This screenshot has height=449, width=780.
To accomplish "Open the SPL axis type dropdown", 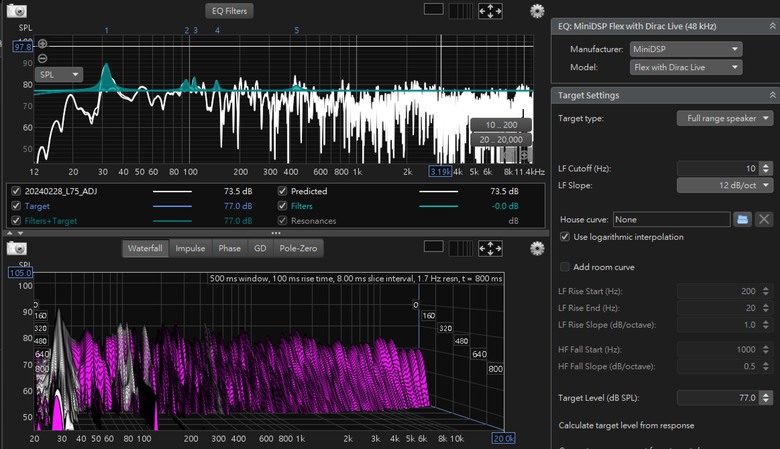I will pos(59,75).
